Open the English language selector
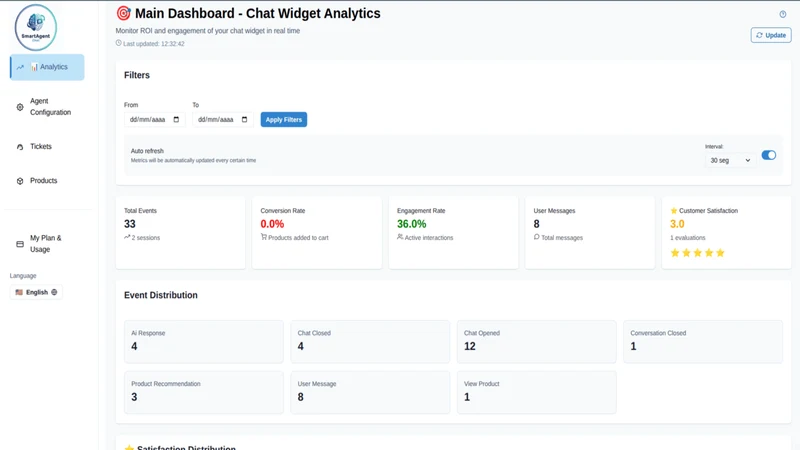The width and height of the screenshot is (800, 450). tap(36, 292)
